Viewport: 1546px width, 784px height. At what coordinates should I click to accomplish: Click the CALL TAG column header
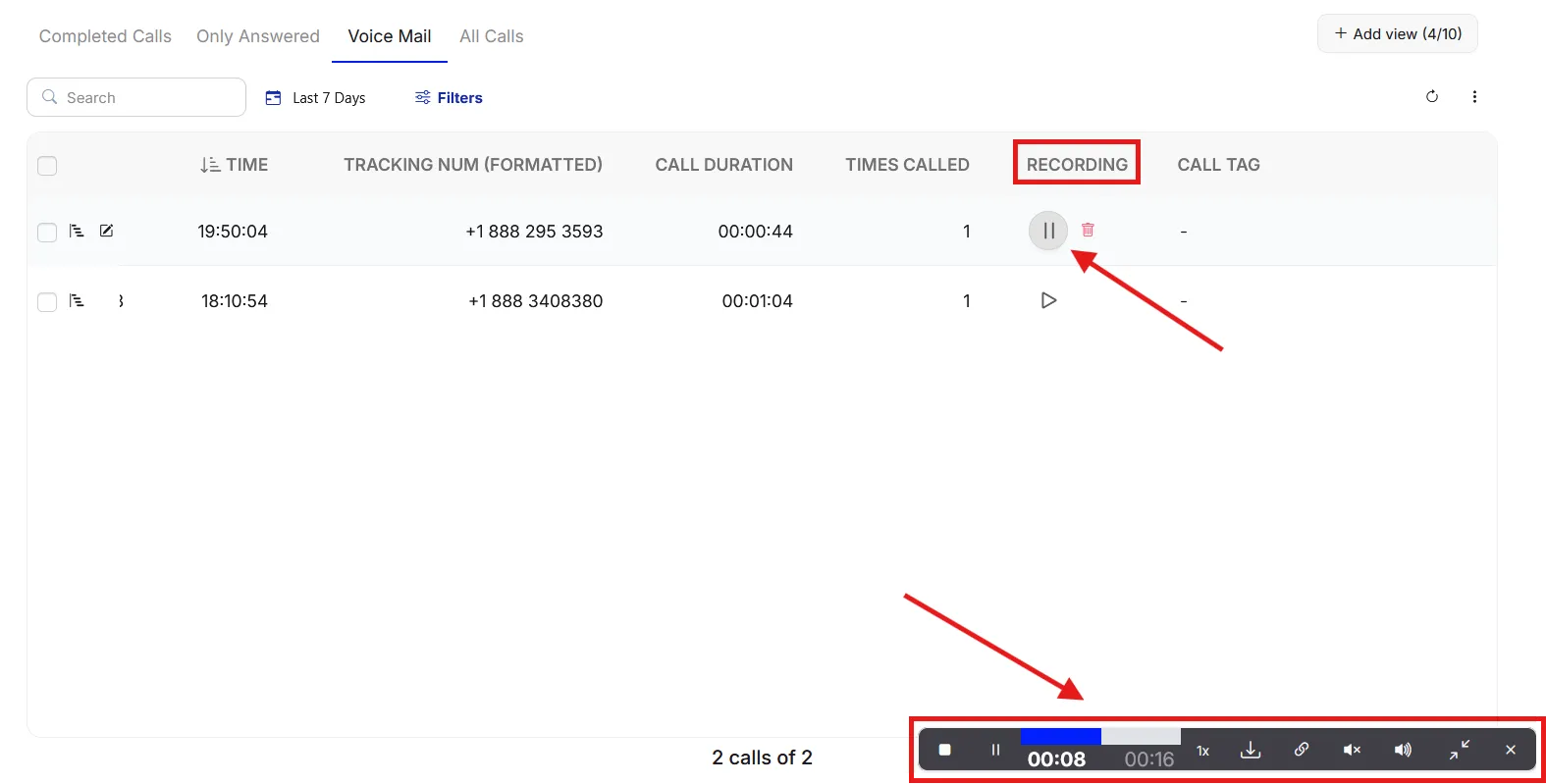(1219, 165)
